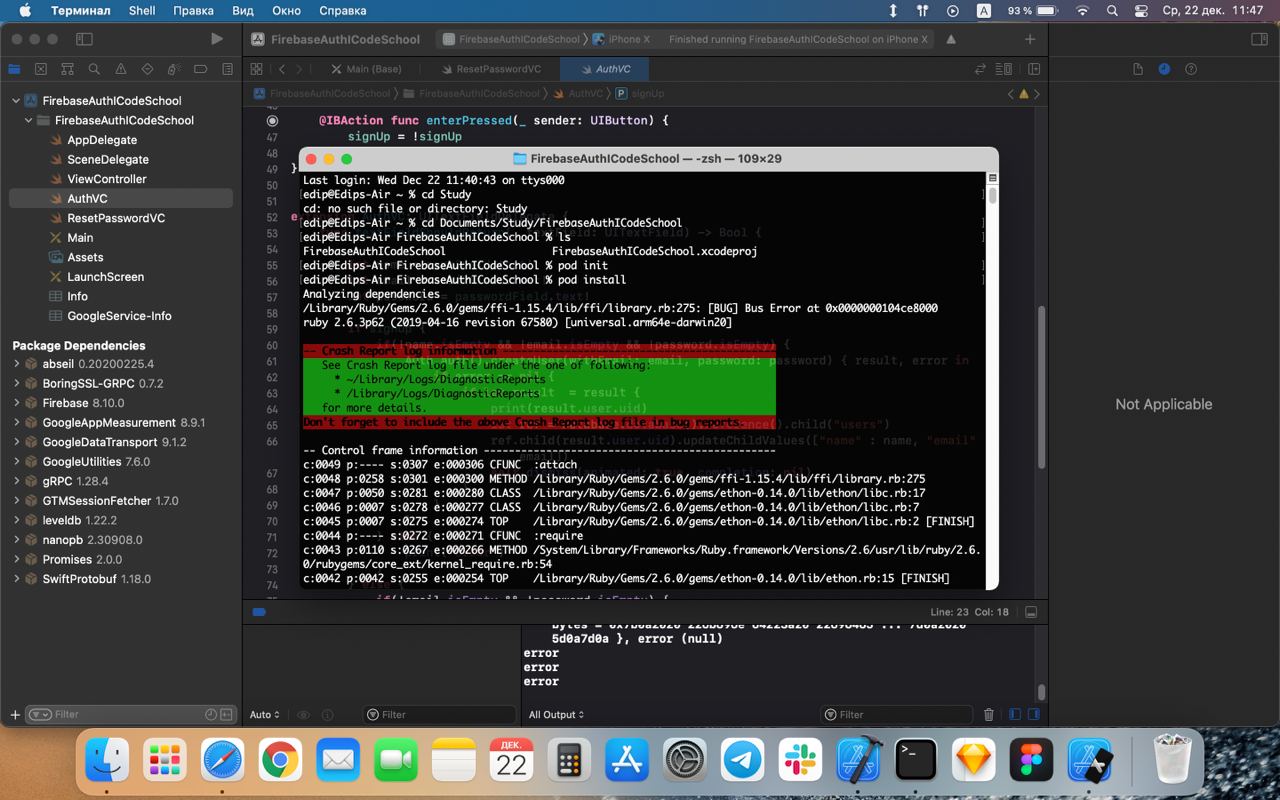Expand the gRPC package
The height and width of the screenshot is (800, 1280).
pos(16,481)
